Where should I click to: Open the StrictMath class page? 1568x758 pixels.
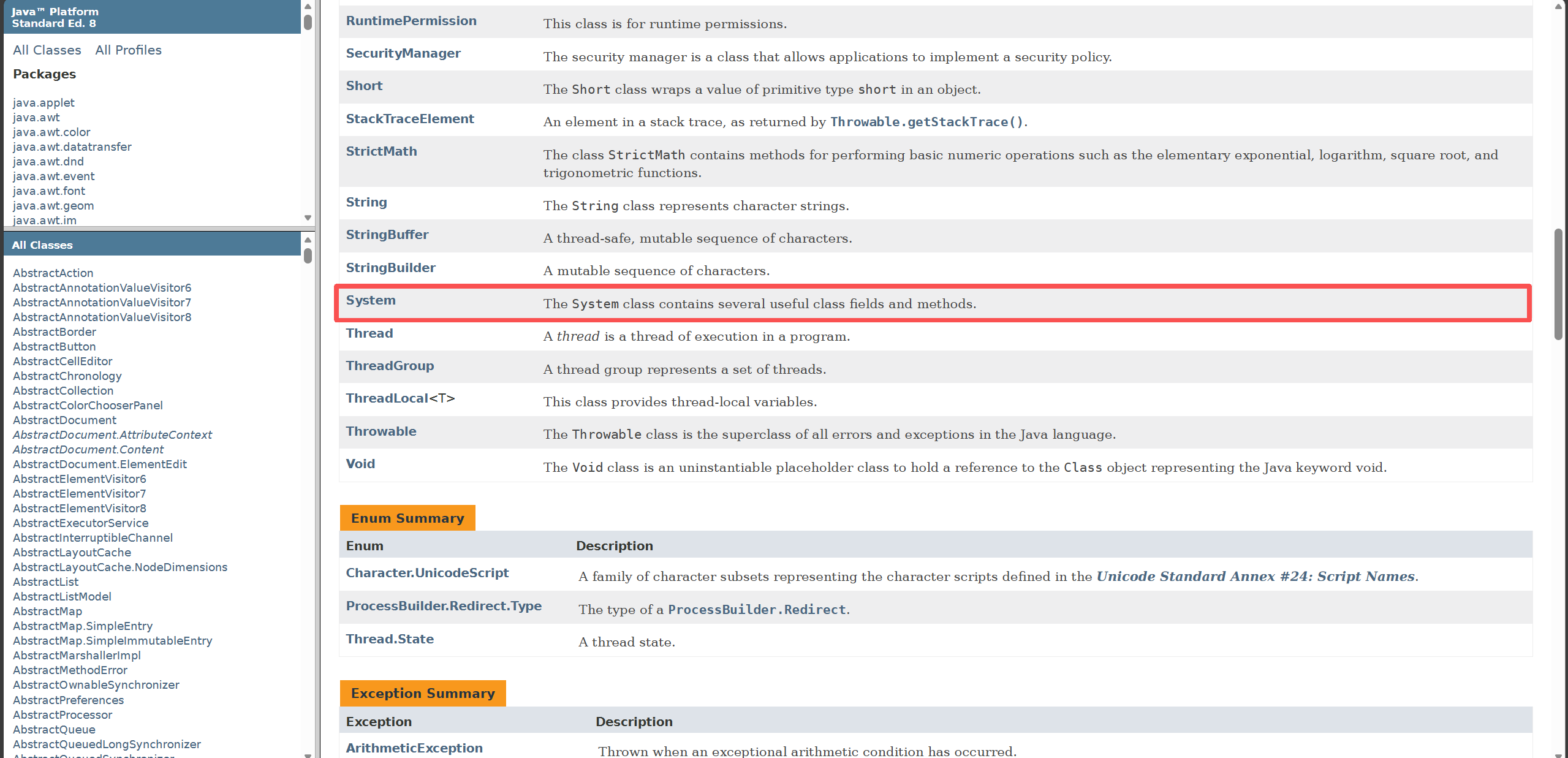click(381, 151)
